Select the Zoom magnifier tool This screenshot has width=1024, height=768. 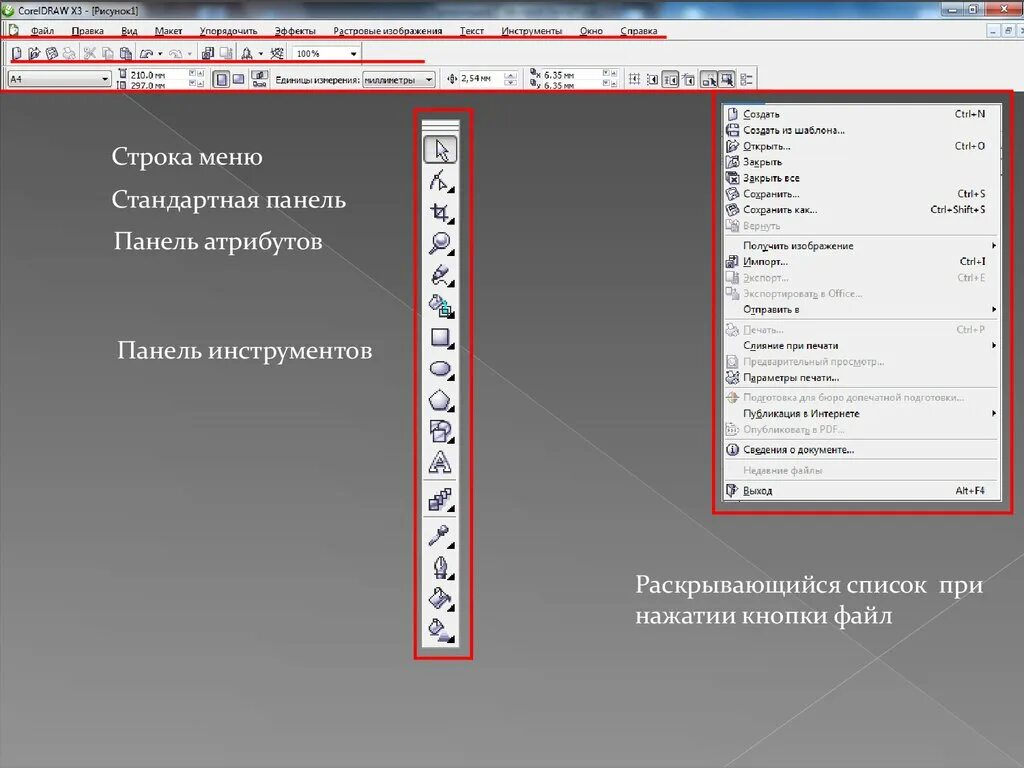pyautogui.click(x=441, y=243)
